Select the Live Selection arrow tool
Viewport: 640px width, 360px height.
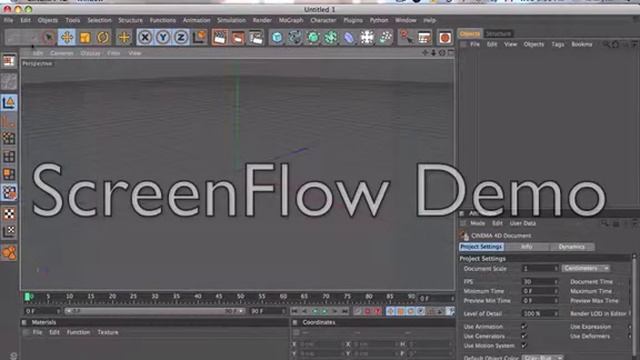[x=49, y=38]
